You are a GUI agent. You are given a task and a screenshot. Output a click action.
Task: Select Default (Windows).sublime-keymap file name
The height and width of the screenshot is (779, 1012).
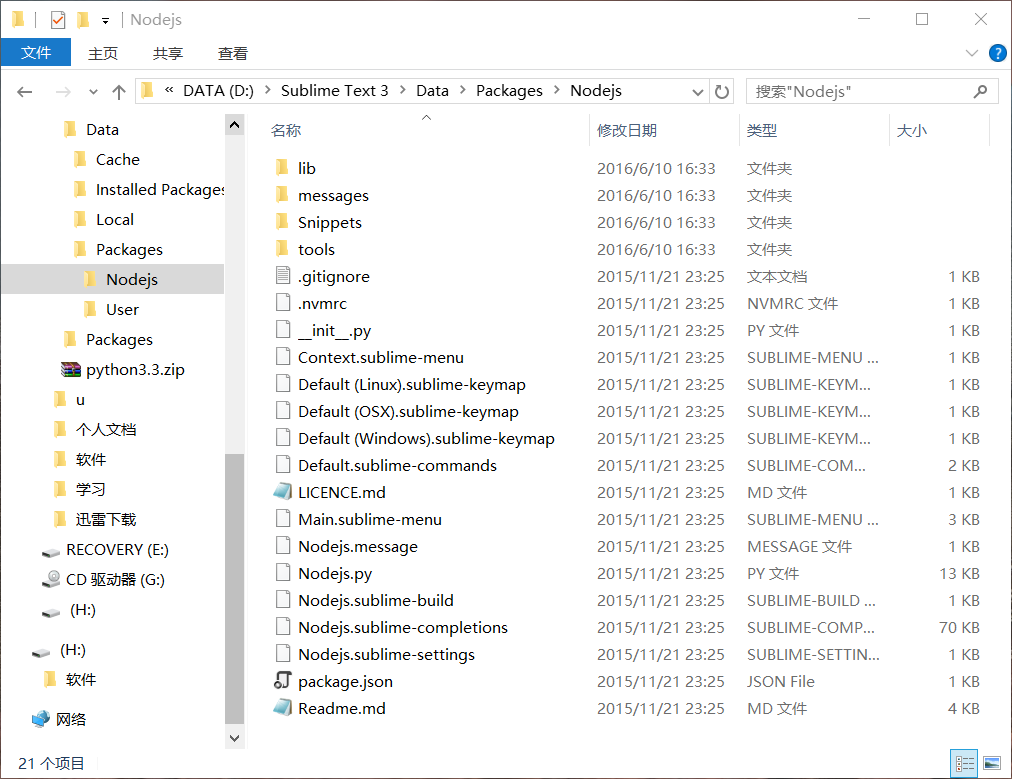tap(426, 439)
